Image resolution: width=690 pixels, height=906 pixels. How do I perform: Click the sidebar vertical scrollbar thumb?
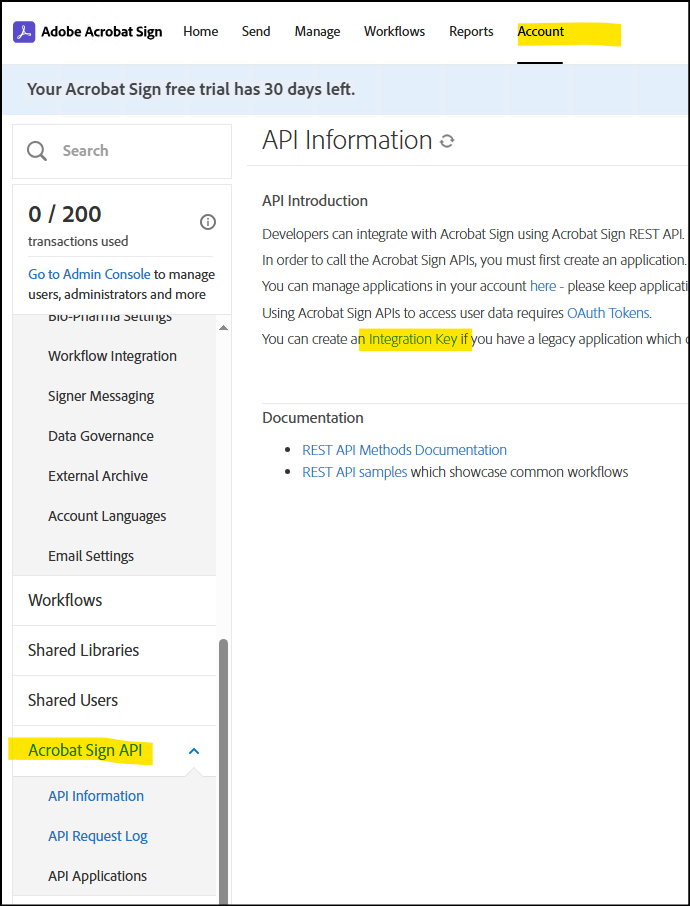224,772
